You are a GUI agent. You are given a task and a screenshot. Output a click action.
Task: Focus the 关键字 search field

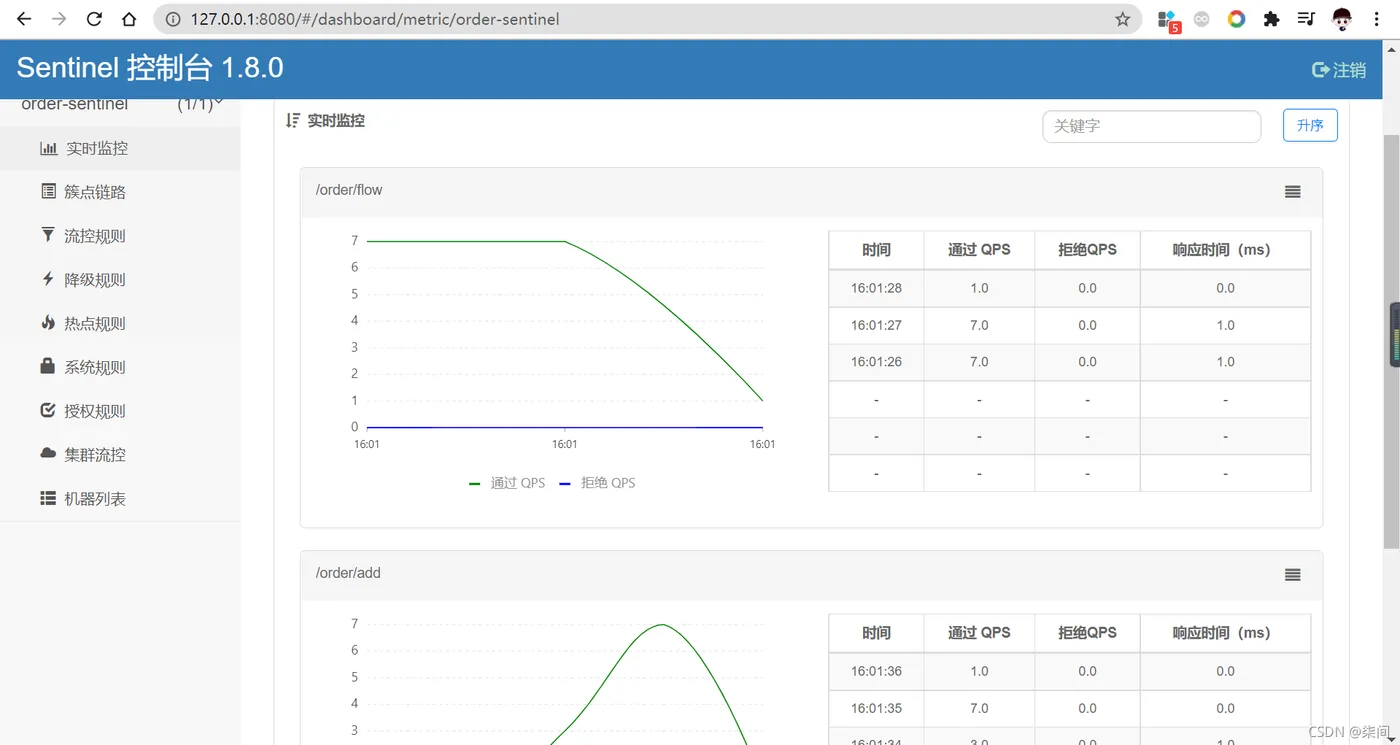1151,126
